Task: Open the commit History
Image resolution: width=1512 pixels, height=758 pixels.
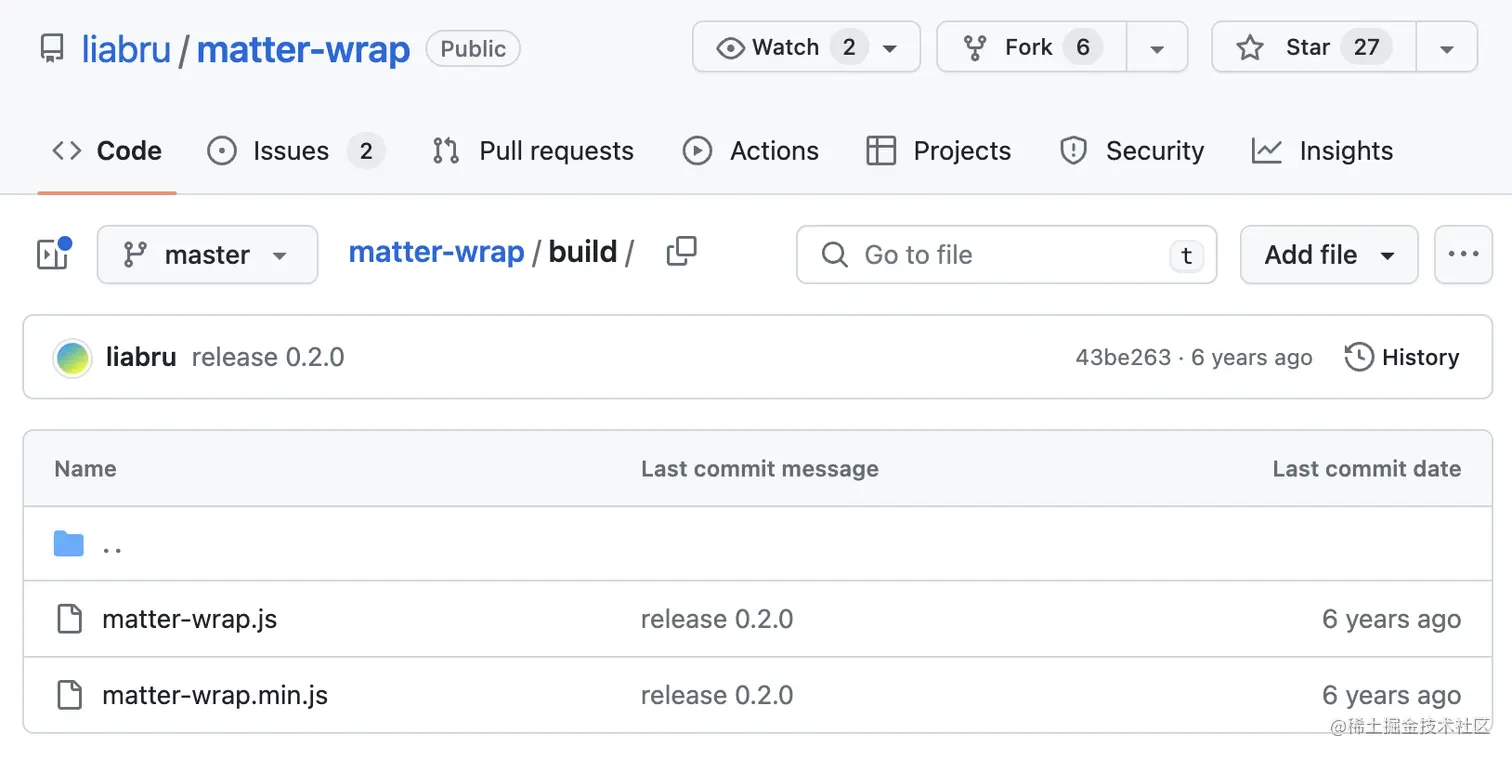Action: tap(1402, 357)
